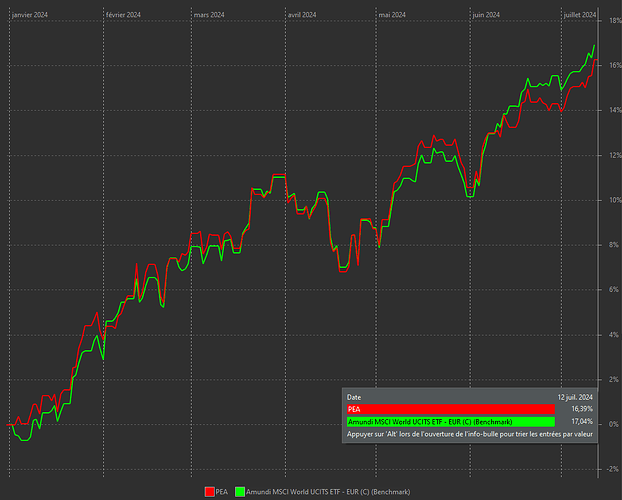Viewport: 622px width, 500px height.
Task: Click the juin 2024 axis label
Action: pyautogui.click(x=486, y=15)
